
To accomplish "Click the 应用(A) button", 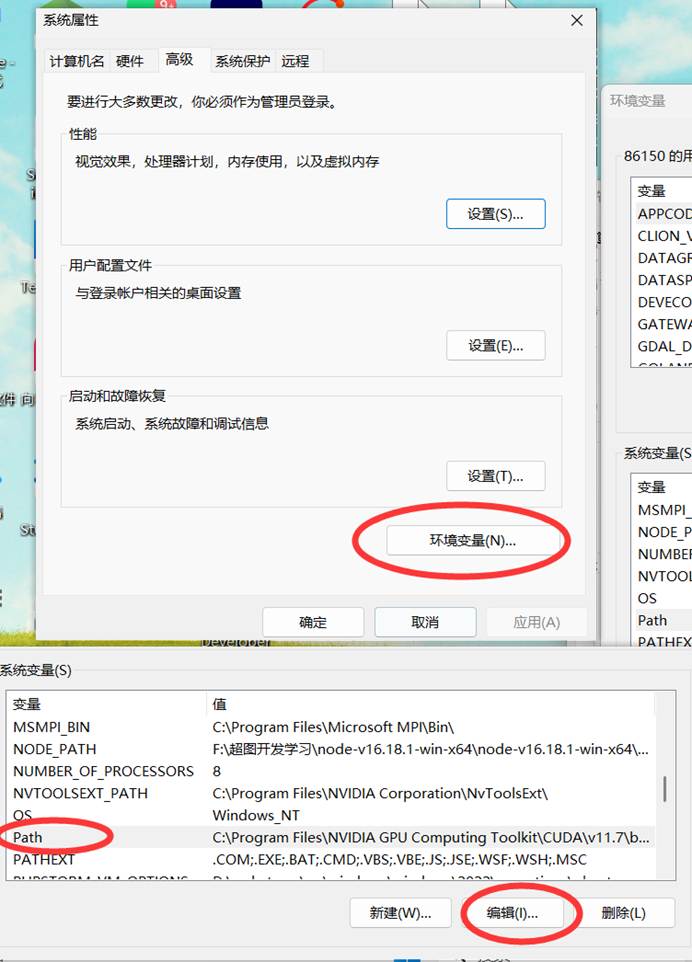I will [536, 622].
